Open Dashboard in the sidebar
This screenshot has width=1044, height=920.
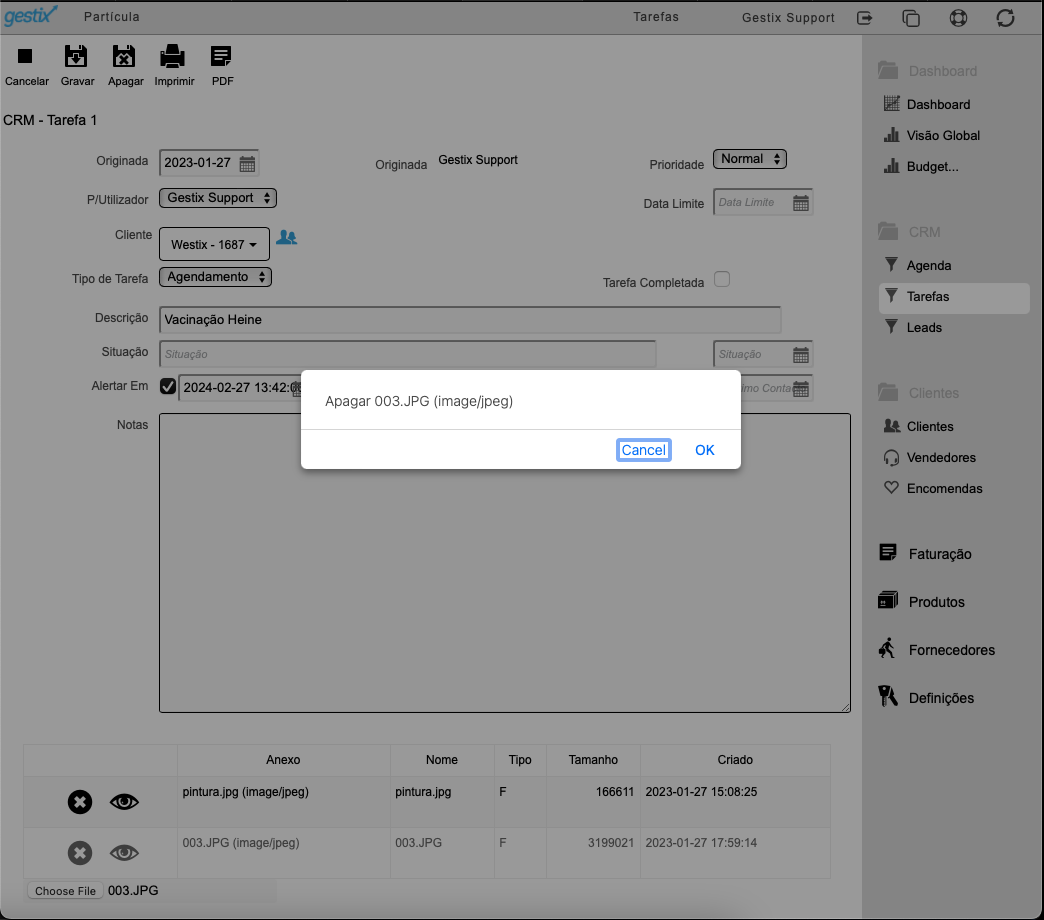[937, 105]
